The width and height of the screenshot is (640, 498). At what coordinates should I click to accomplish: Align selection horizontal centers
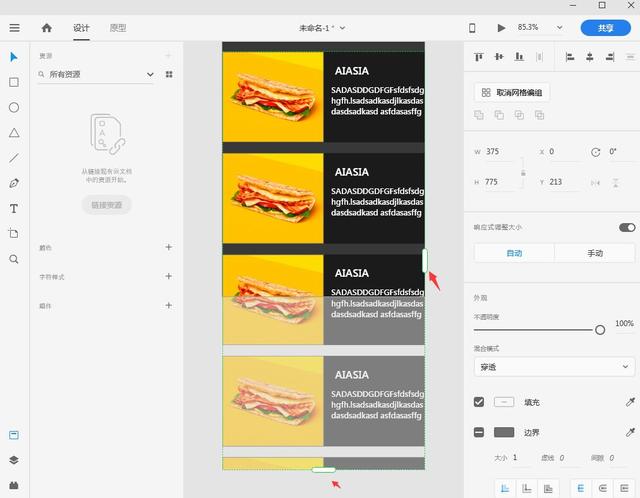tap(590, 57)
